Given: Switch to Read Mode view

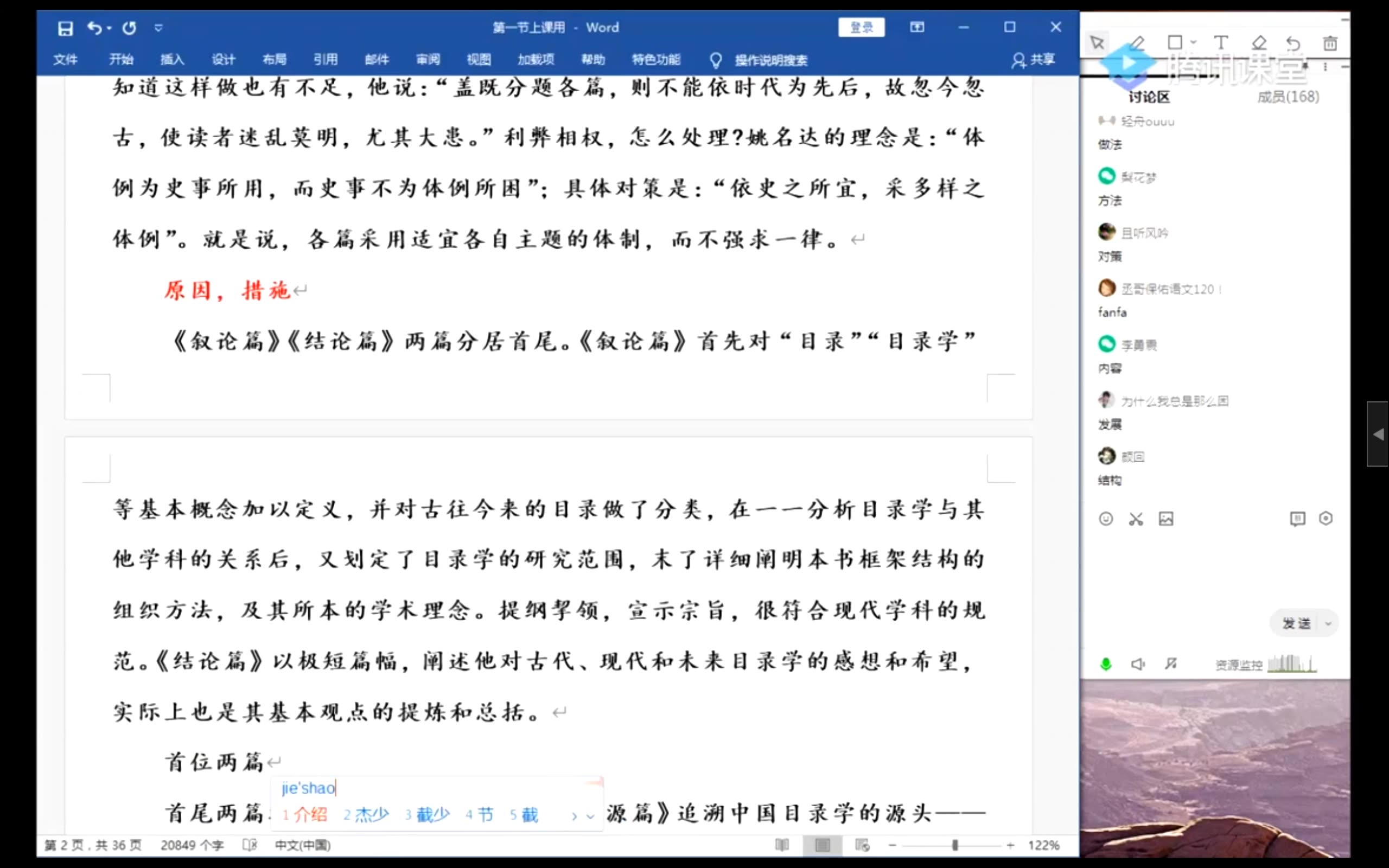Looking at the screenshot, I should [782, 845].
